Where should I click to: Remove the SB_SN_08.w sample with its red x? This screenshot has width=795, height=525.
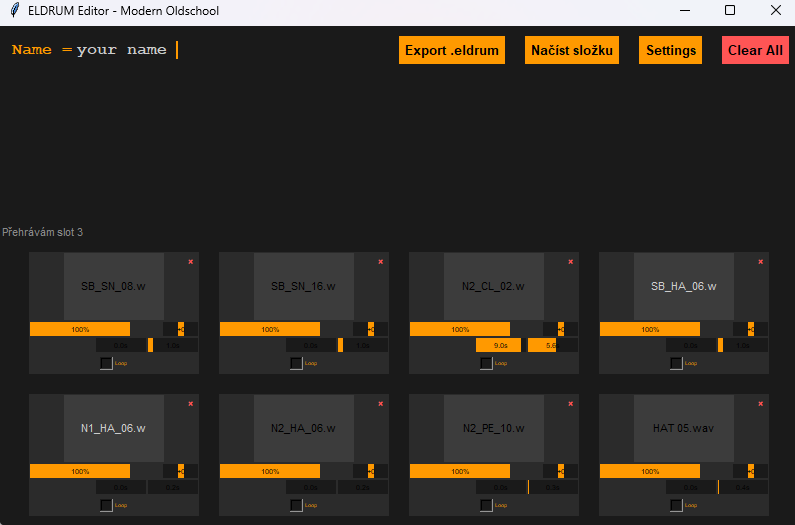(191, 262)
